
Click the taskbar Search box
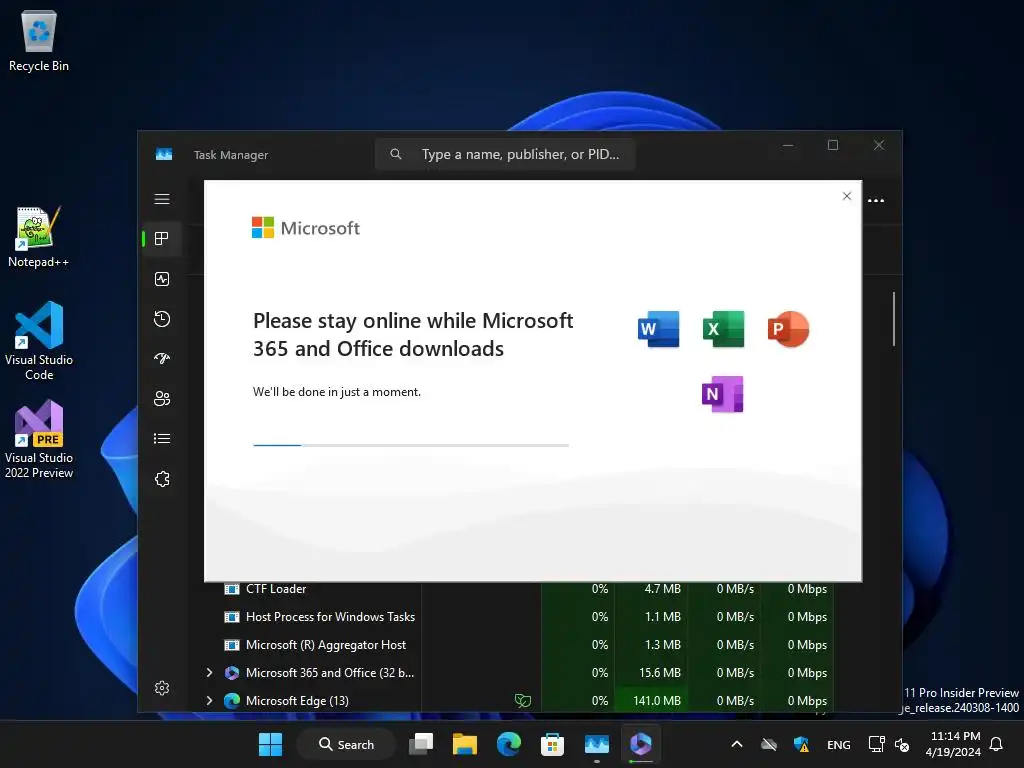[x=346, y=744]
